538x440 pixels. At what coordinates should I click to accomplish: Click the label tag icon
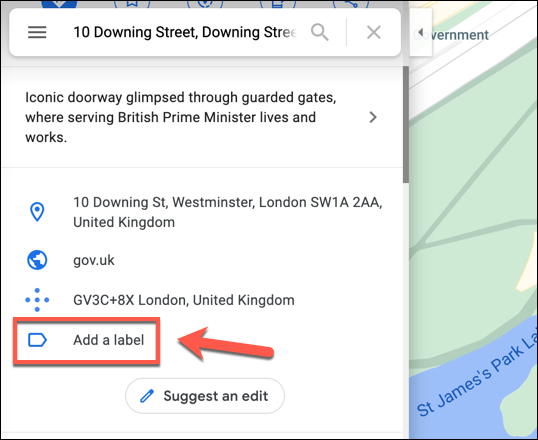click(37, 340)
